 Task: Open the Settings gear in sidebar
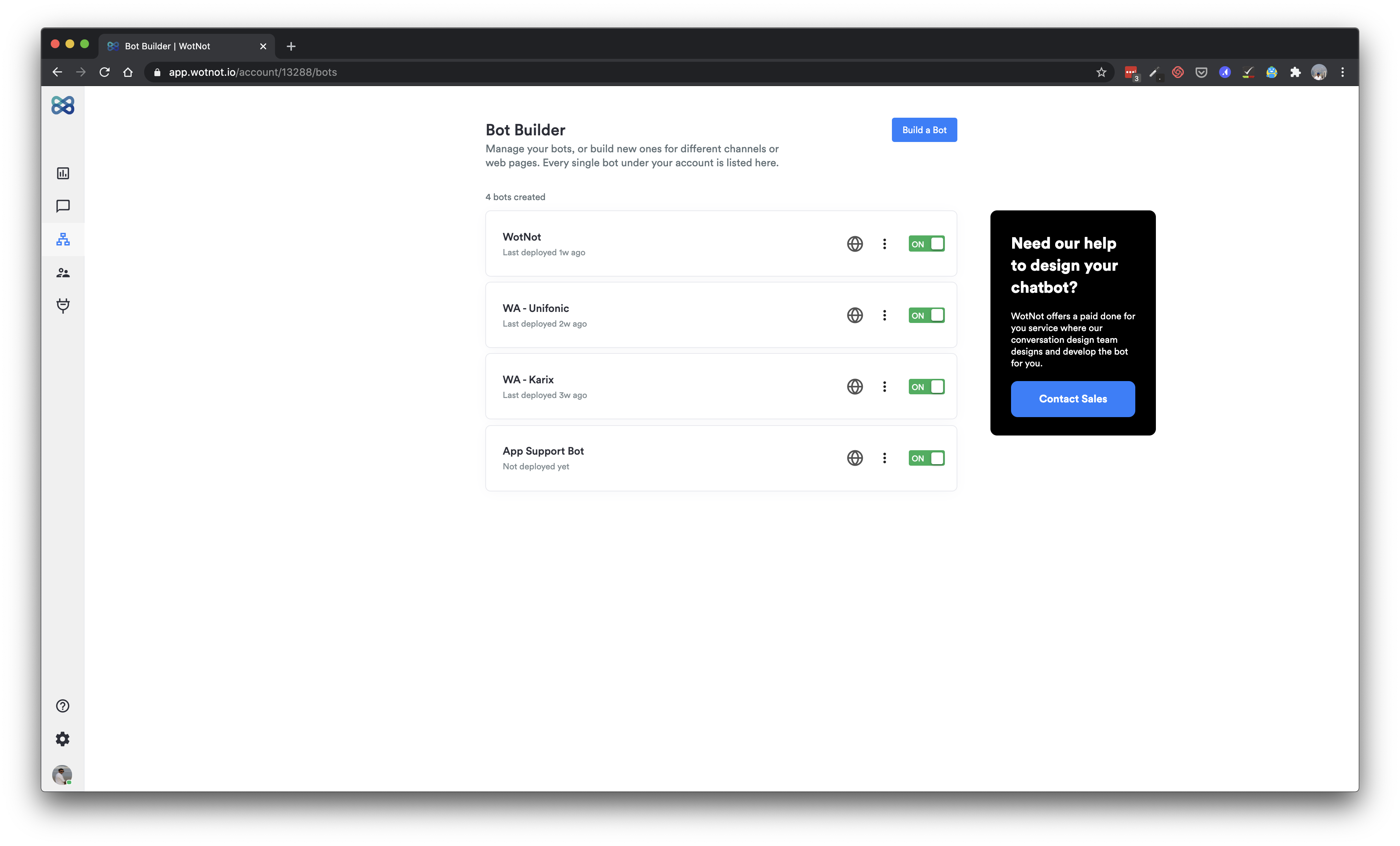tap(63, 739)
